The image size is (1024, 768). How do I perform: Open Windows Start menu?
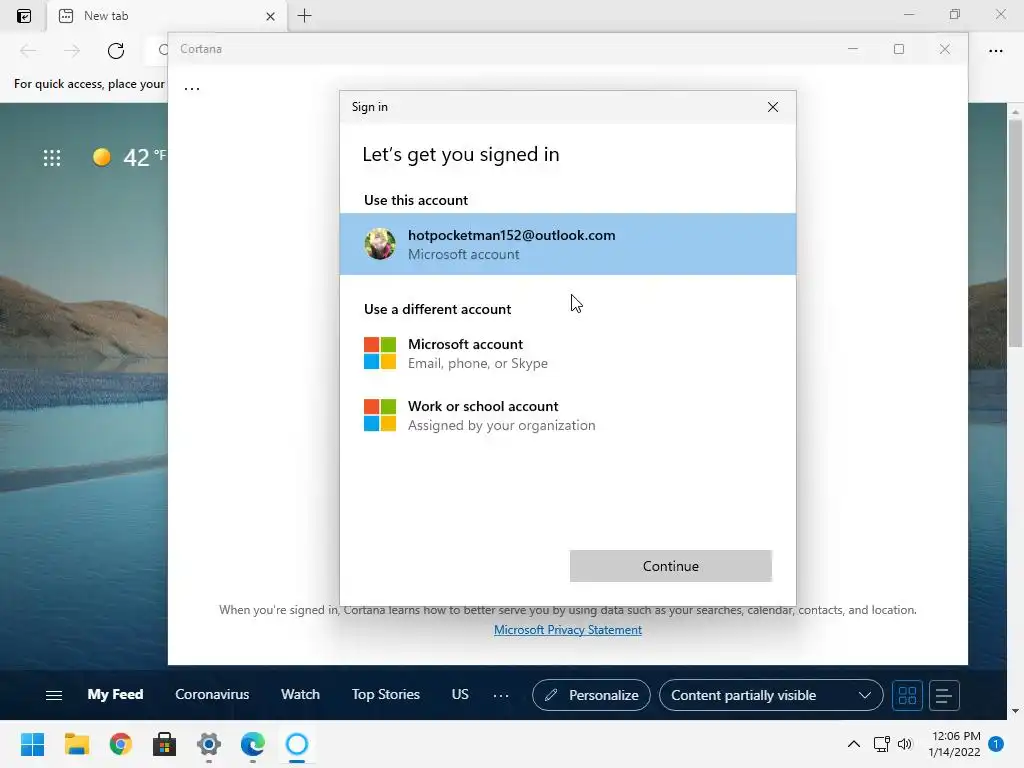coord(32,744)
